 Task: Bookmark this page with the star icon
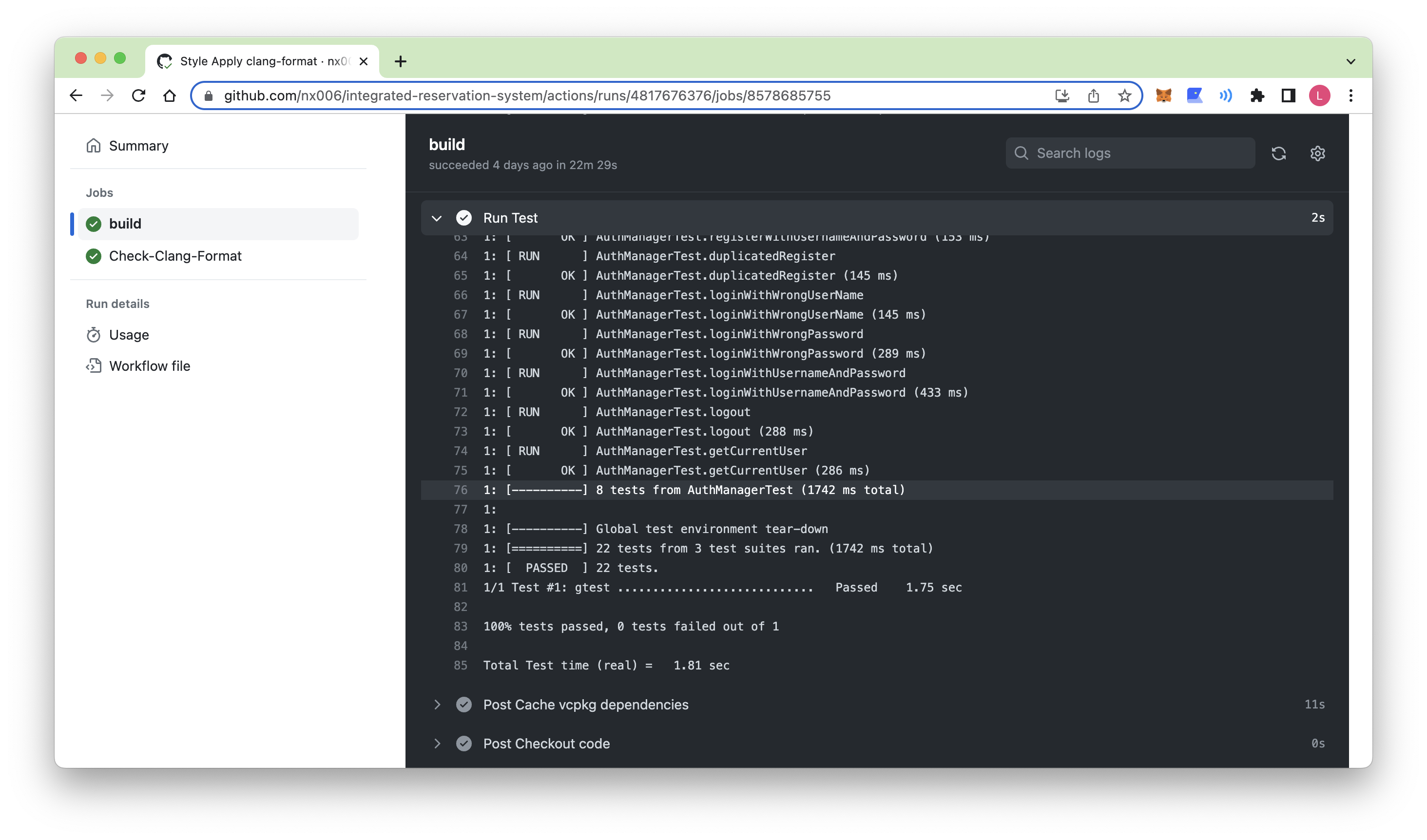(x=1125, y=95)
